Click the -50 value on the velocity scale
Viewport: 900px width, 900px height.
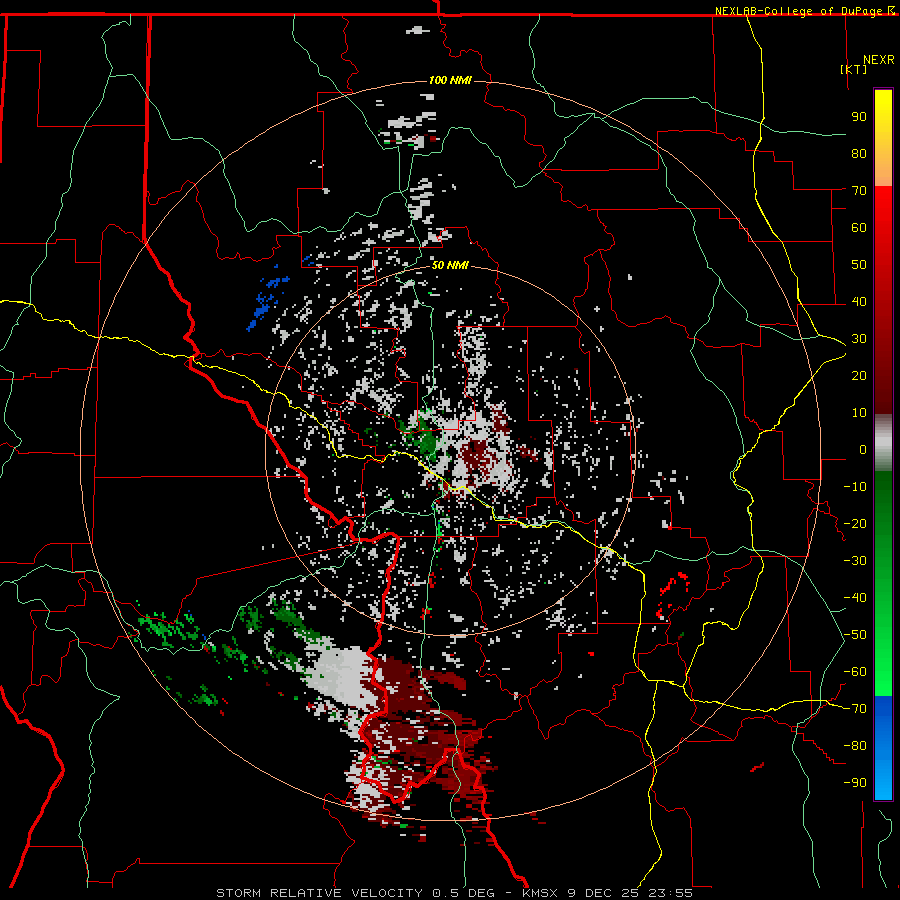click(855, 635)
